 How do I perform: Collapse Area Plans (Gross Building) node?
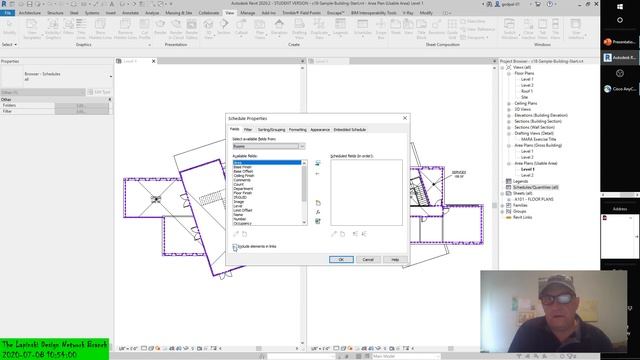click(509, 145)
